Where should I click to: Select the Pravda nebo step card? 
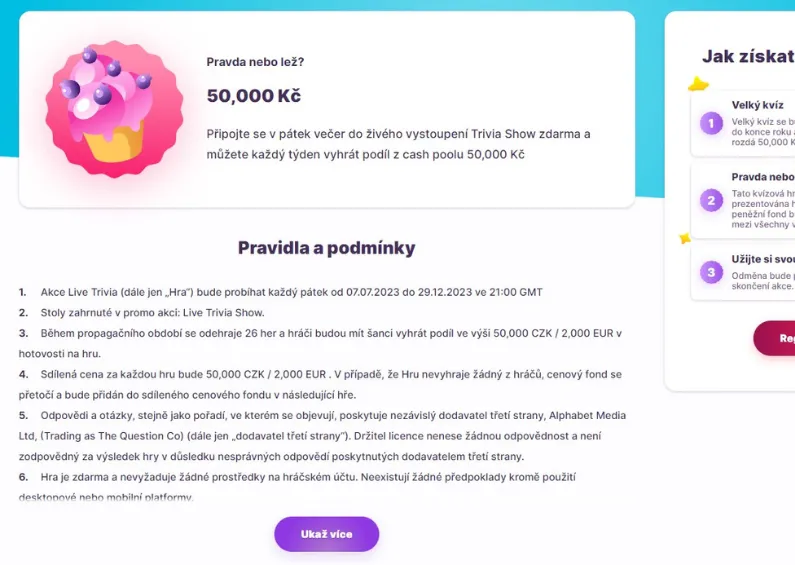point(743,201)
